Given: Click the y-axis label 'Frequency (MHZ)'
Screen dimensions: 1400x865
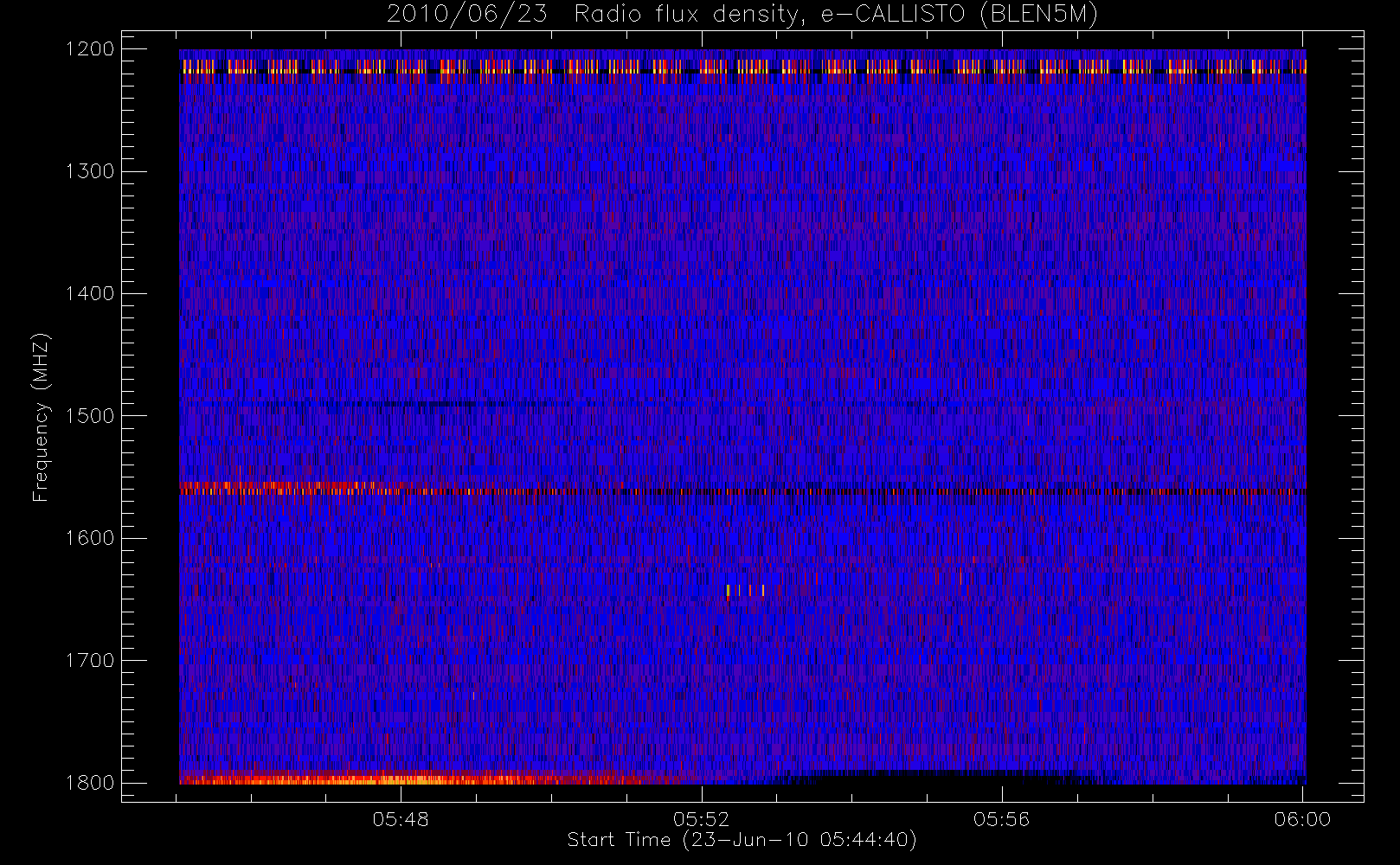Looking at the screenshot, I should (x=41, y=417).
